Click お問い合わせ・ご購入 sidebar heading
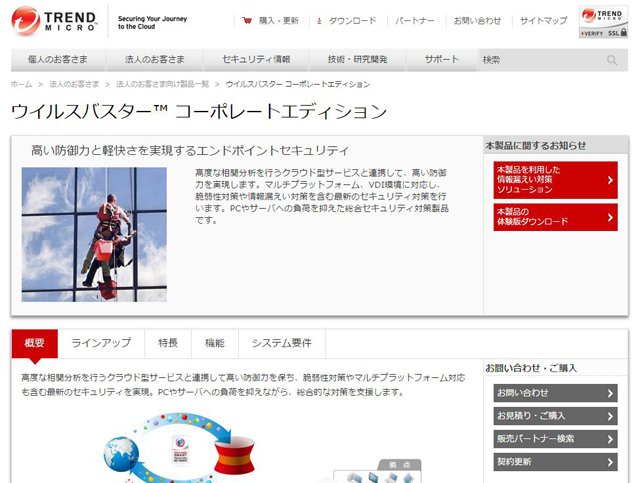The width and height of the screenshot is (640, 483). tap(531, 368)
